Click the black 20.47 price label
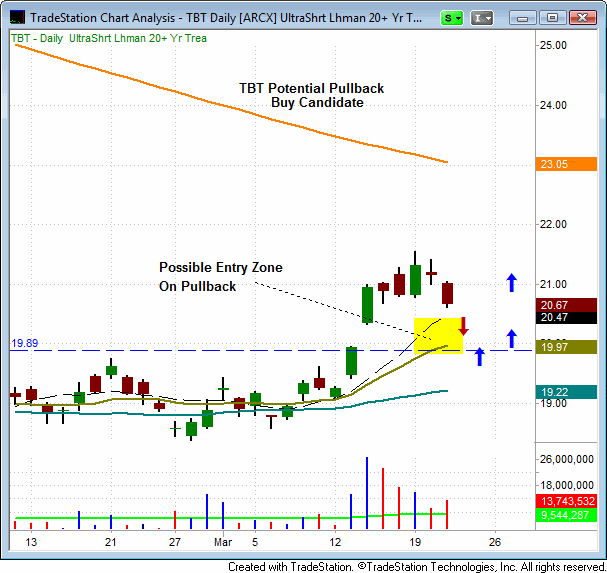 (566, 317)
